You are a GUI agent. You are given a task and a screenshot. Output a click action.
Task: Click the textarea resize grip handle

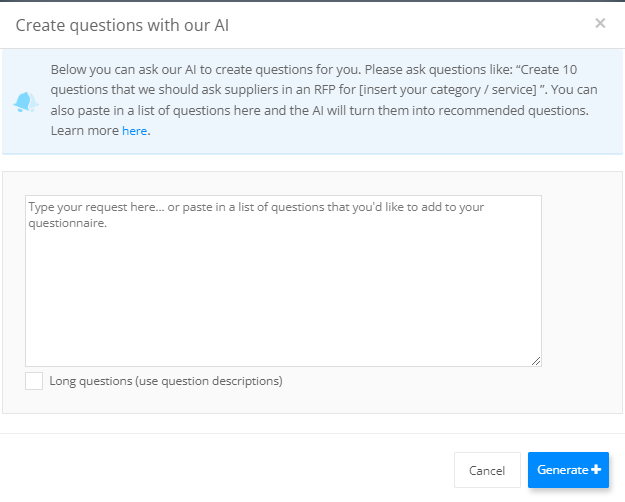(536, 361)
